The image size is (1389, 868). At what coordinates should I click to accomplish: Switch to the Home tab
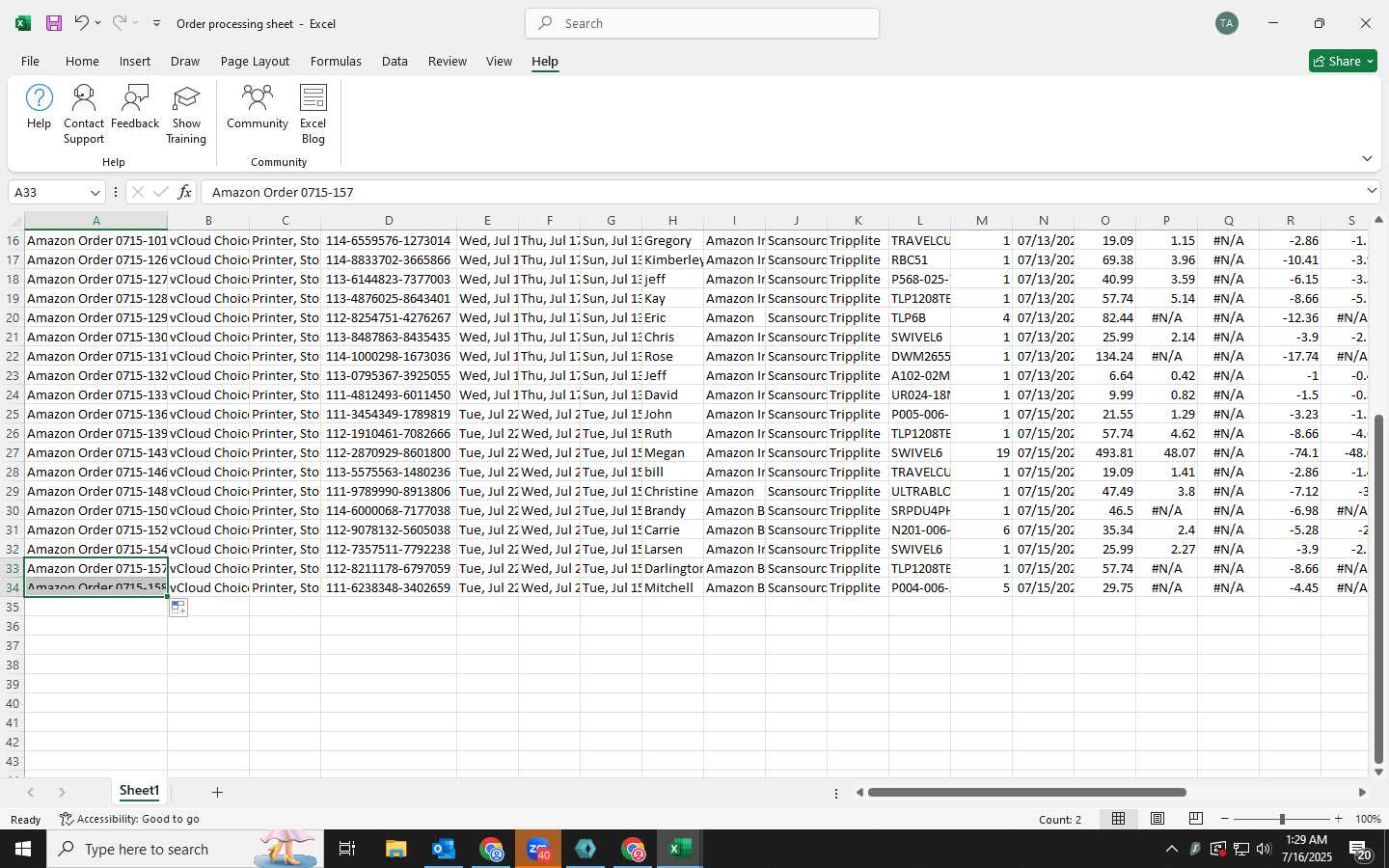coord(82,61)
